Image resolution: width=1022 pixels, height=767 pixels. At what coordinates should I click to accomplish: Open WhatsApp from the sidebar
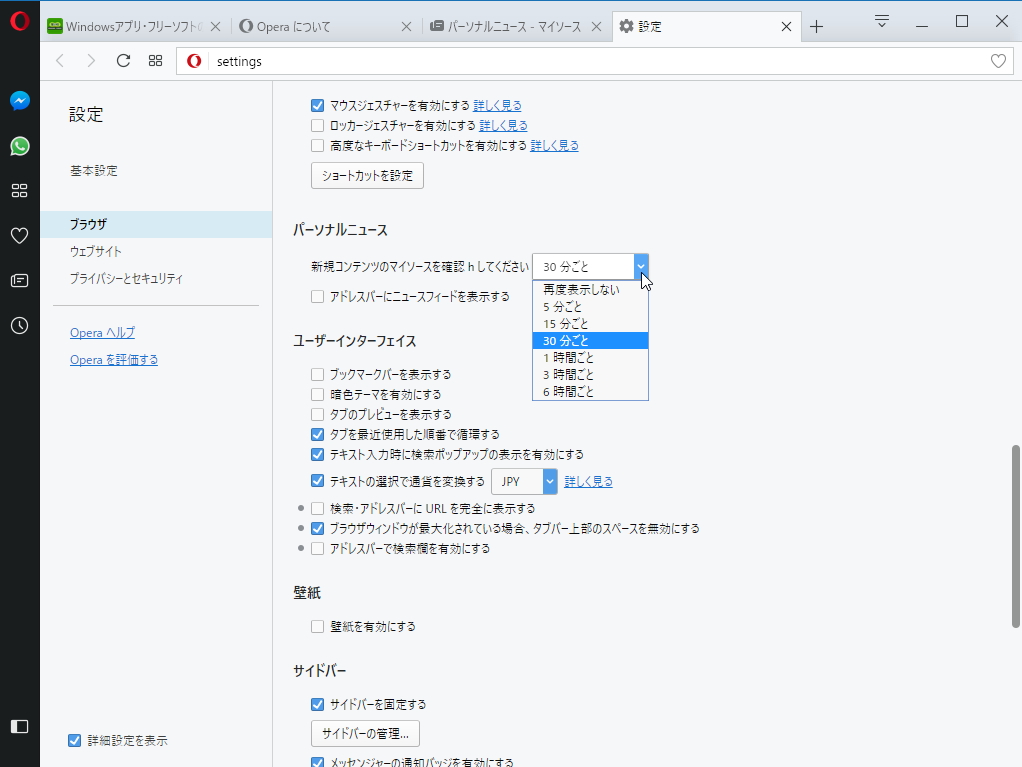[x=20, y=146]
